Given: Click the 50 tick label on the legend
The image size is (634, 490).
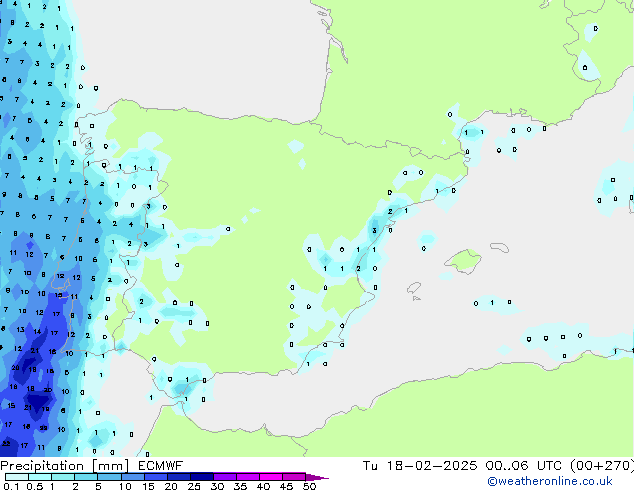Looking at the screenshot, I should [x=309, y=486].
